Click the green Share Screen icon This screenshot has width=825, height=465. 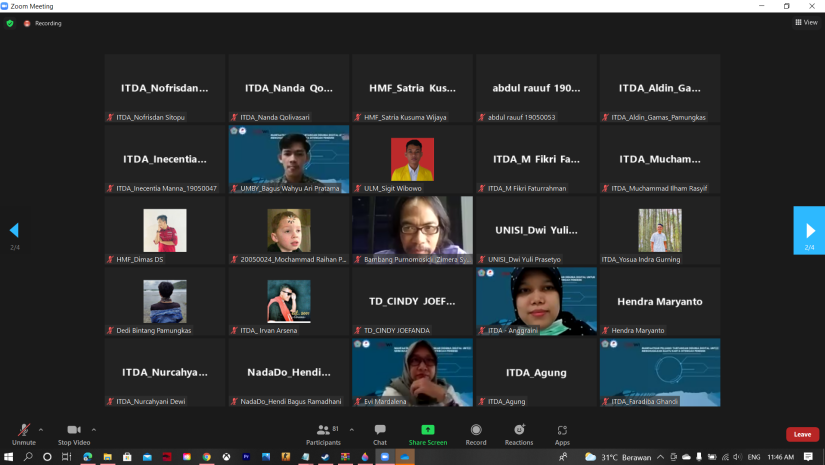[x=428, y=429]
